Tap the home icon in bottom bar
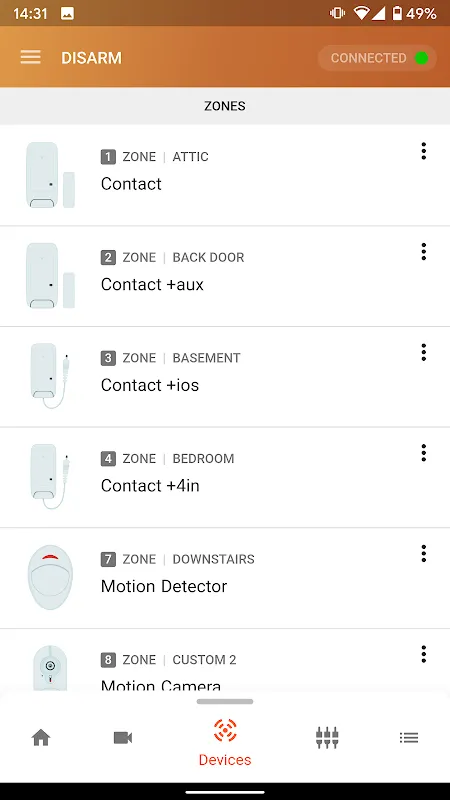 41,738
